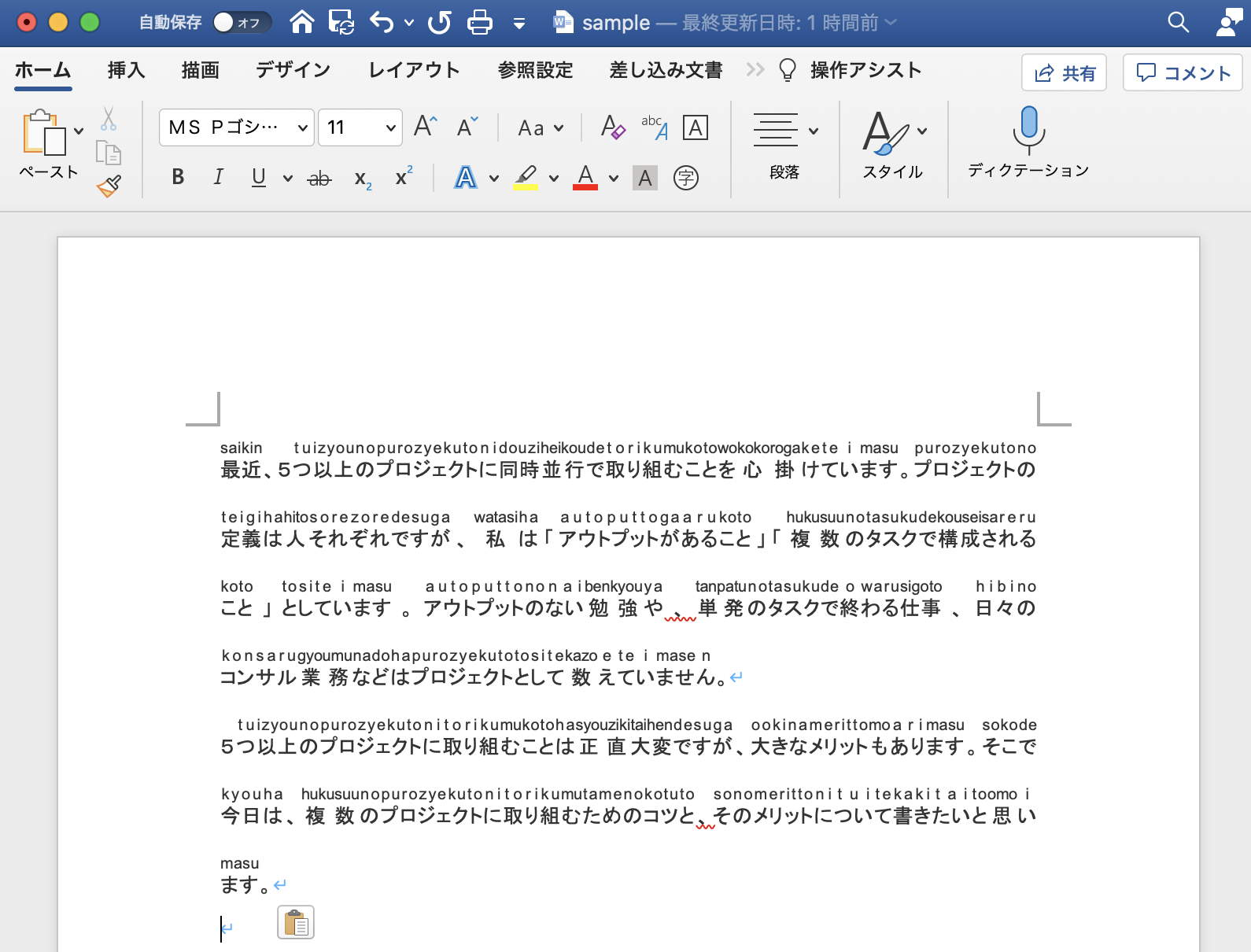Expand highlight color options arrow
Screen dimensions: 1251x952
554,179
